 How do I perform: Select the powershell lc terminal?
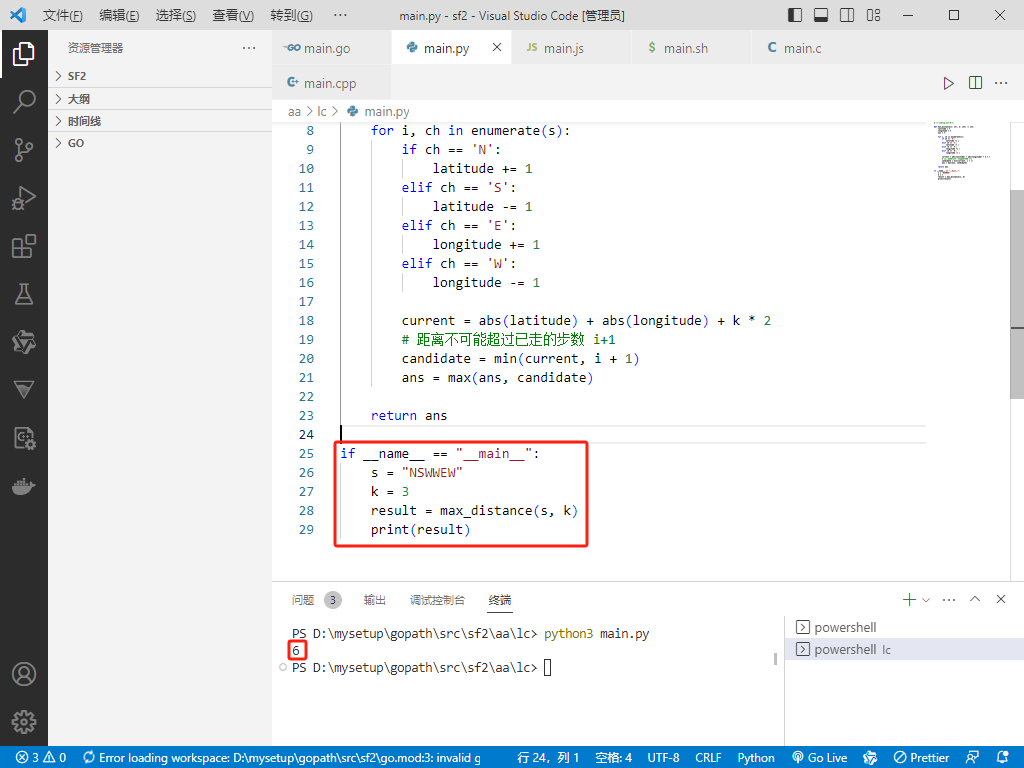904,649
